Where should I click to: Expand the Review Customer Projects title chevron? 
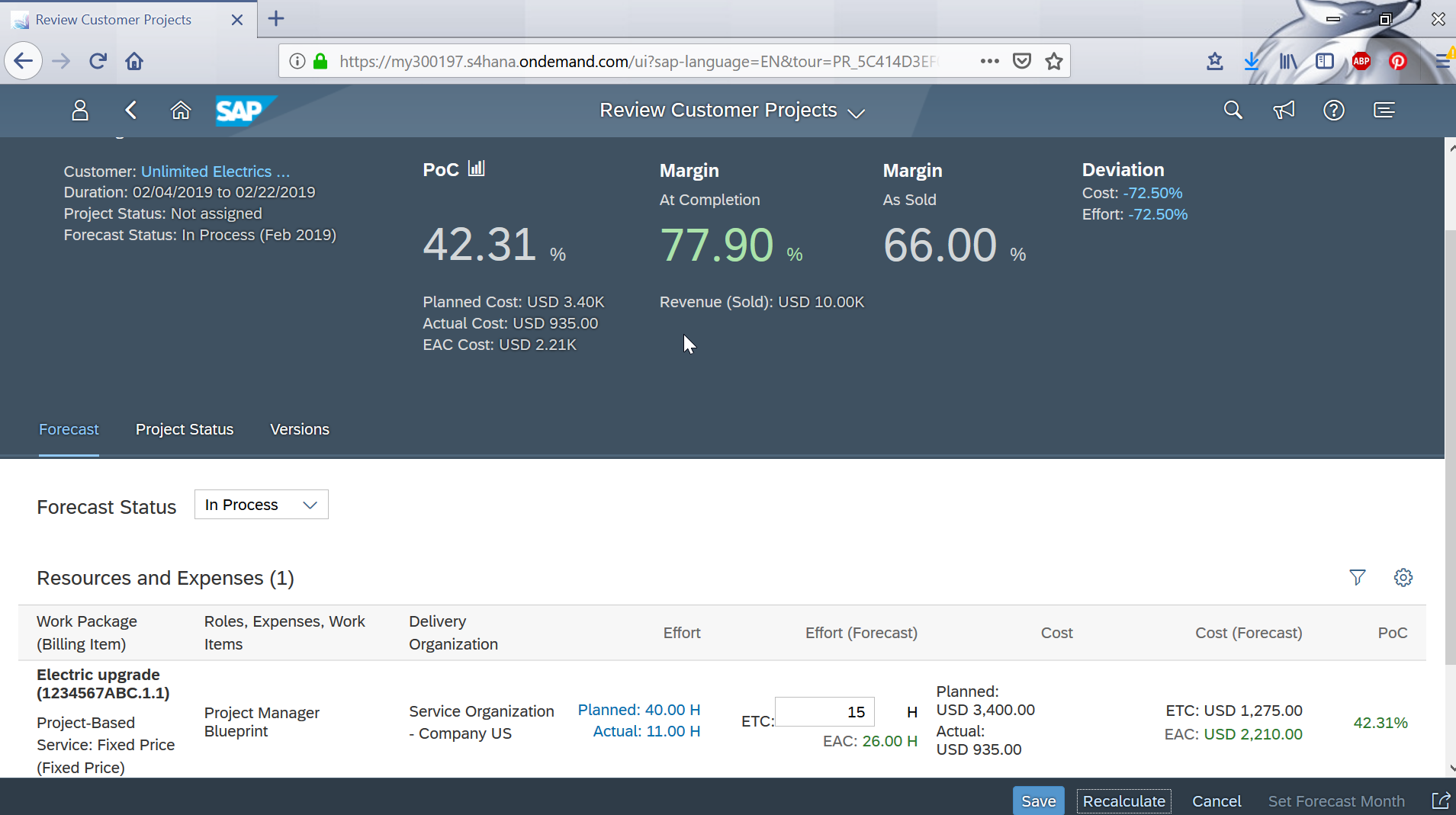coord(857,113)
